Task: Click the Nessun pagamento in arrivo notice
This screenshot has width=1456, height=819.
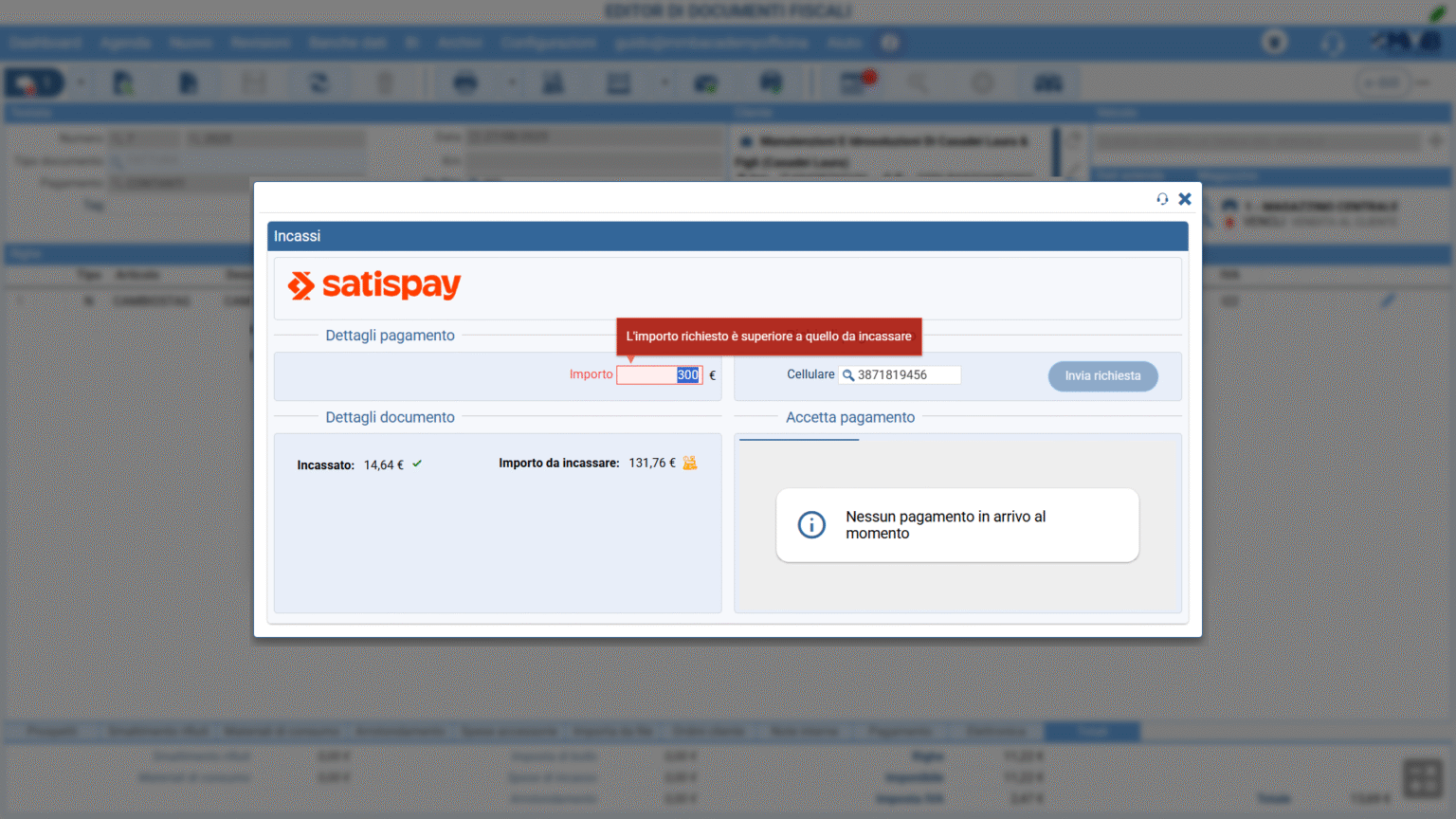Action: 956,525
